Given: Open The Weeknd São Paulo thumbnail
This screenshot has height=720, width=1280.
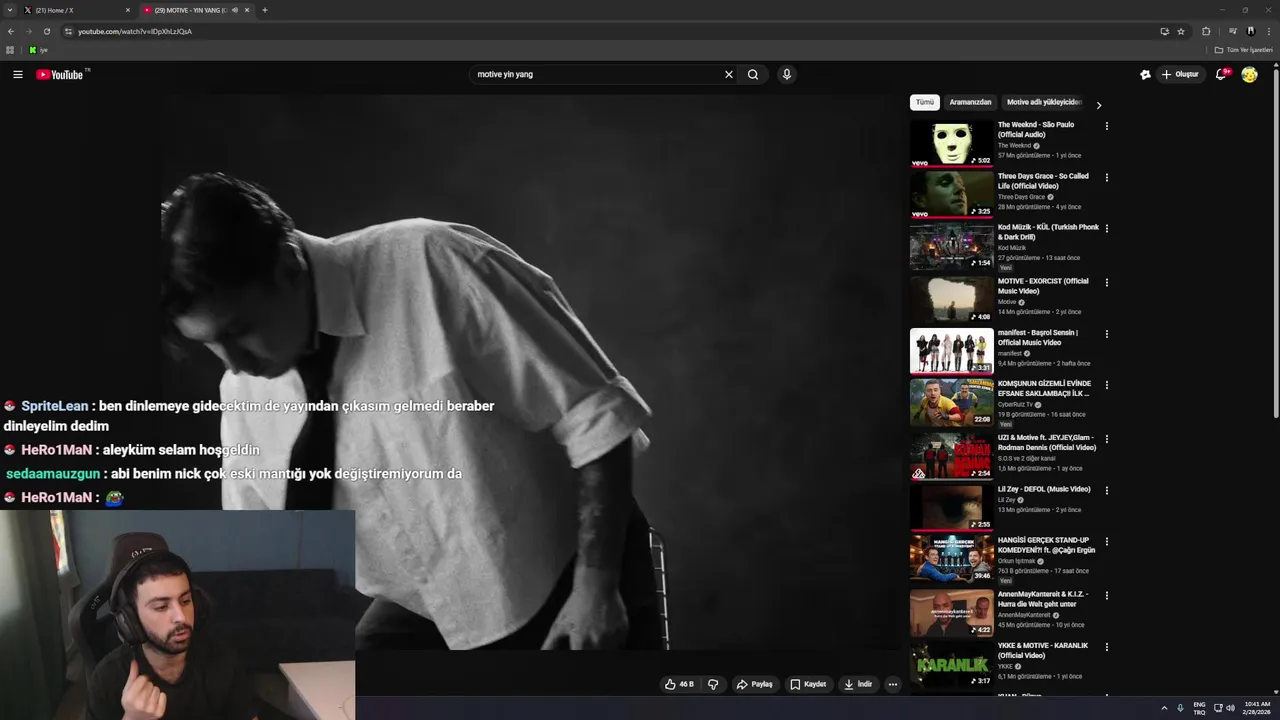Looking at the screenshot, I should (x=952, y=144).
